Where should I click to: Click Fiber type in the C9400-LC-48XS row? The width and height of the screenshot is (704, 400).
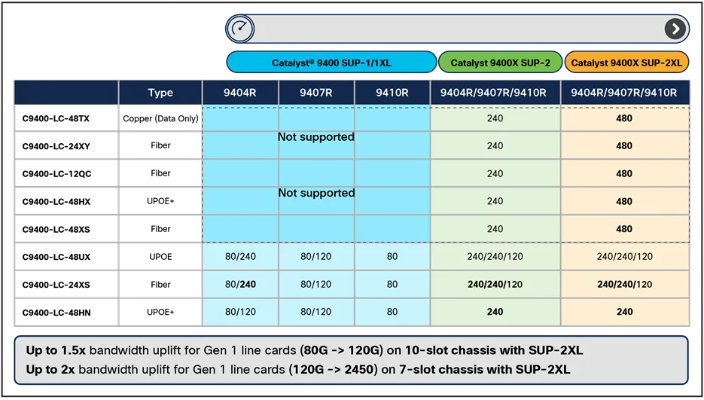click(x=160, y=229)
